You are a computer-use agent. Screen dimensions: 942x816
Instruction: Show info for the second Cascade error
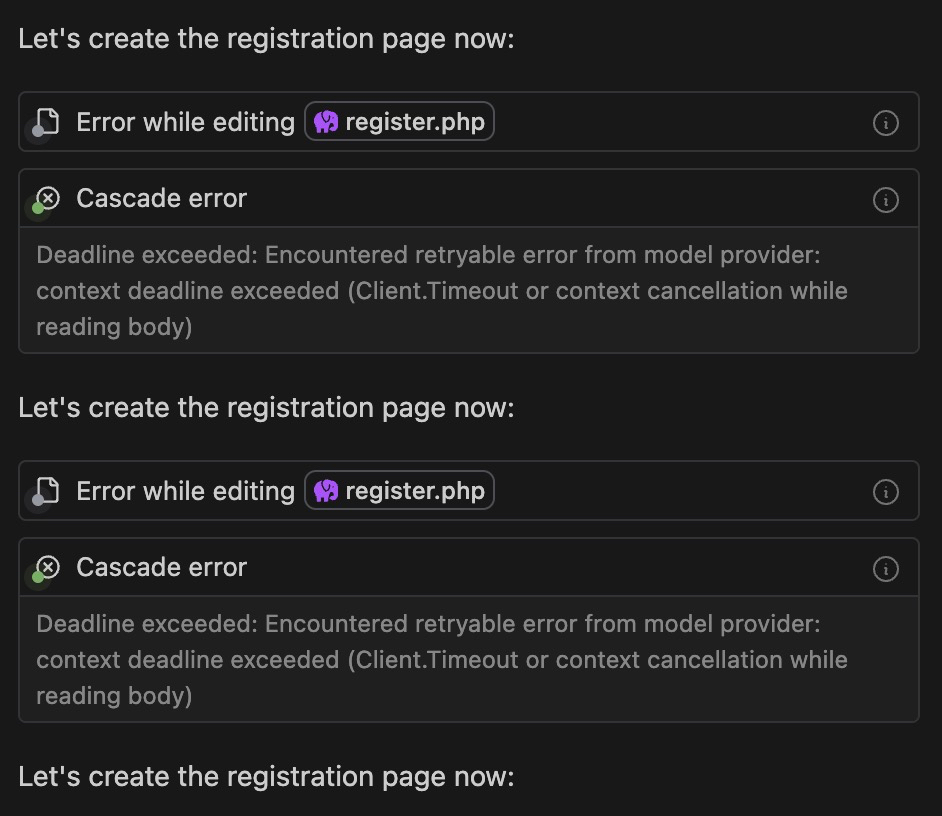[x=885, y=569]
